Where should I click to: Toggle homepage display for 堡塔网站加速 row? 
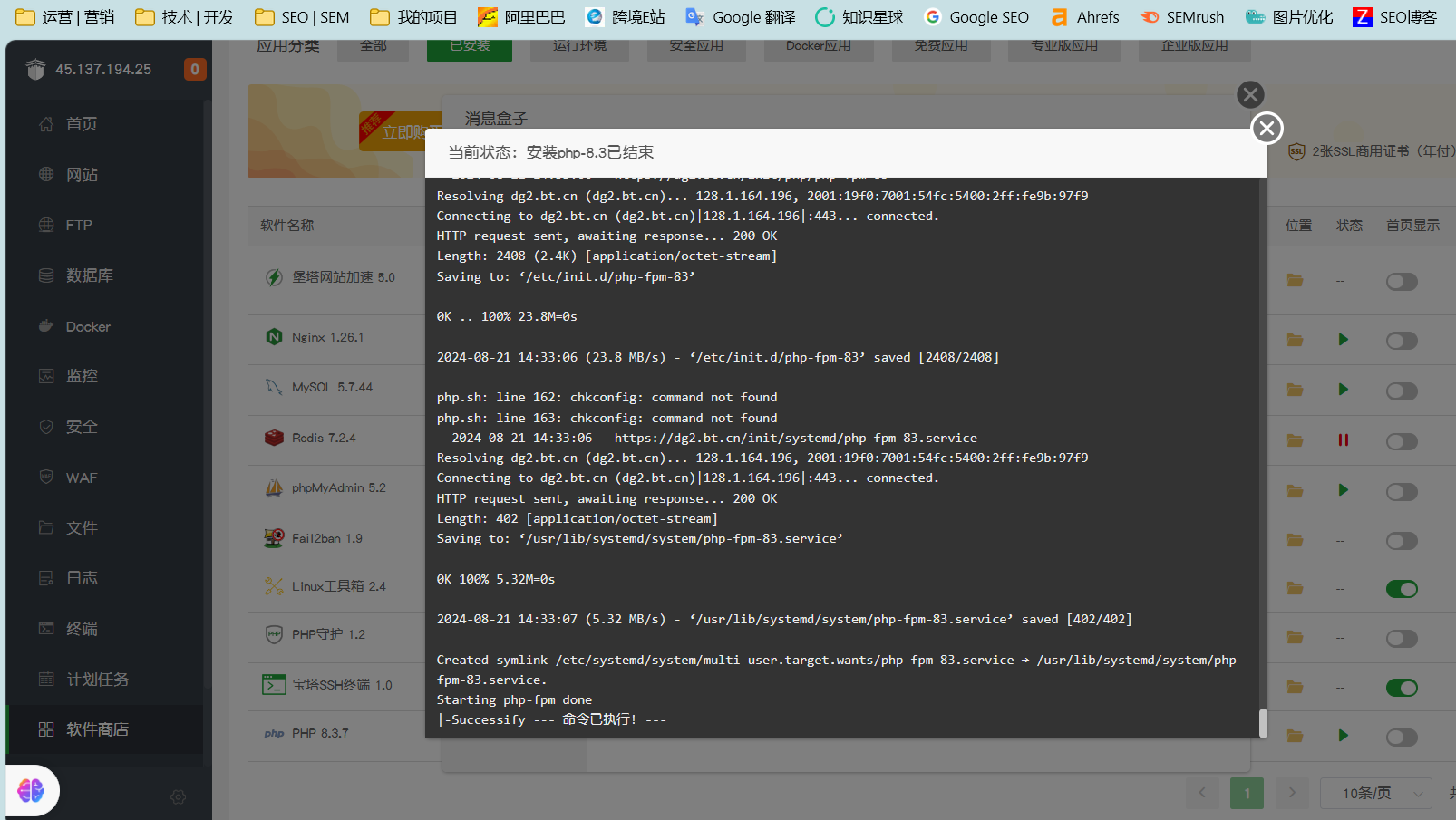[1402, 282]
